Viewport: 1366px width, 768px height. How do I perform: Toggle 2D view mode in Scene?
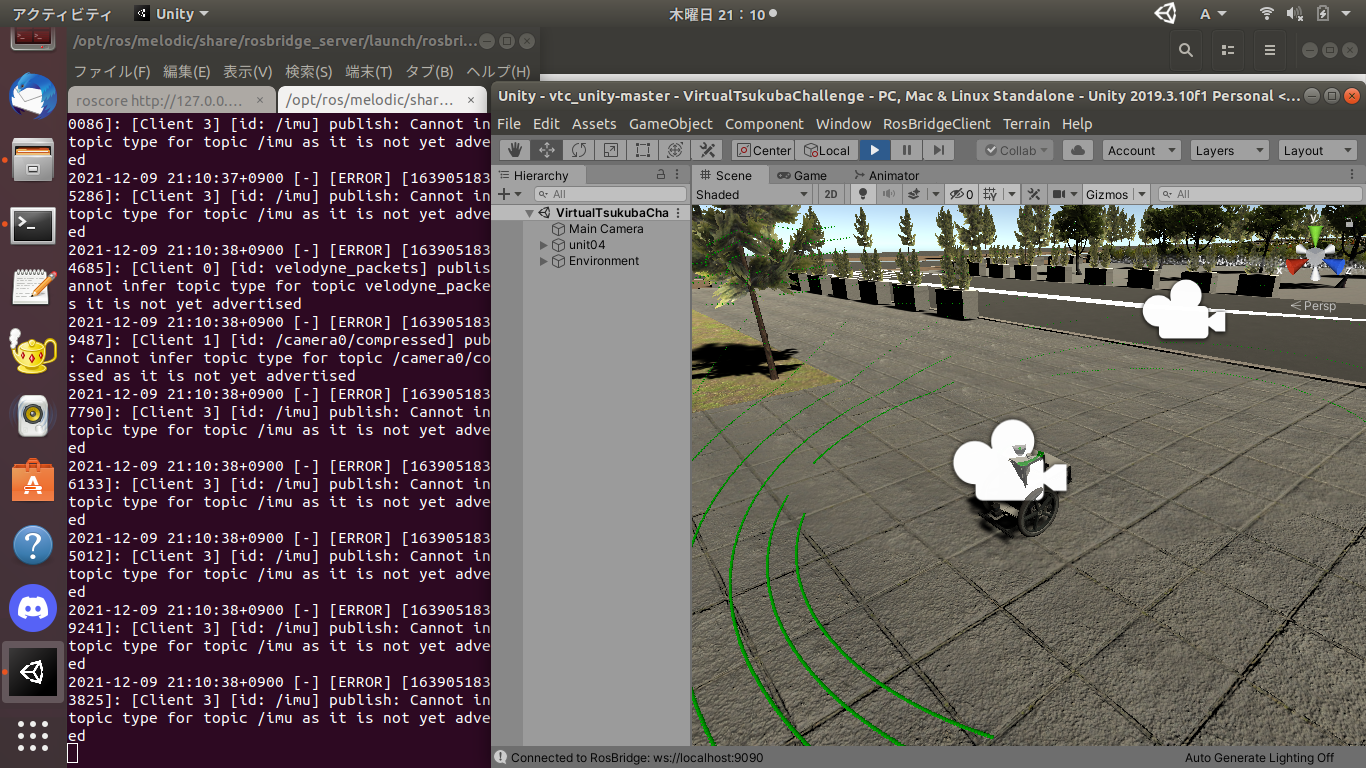coord(831,194)
